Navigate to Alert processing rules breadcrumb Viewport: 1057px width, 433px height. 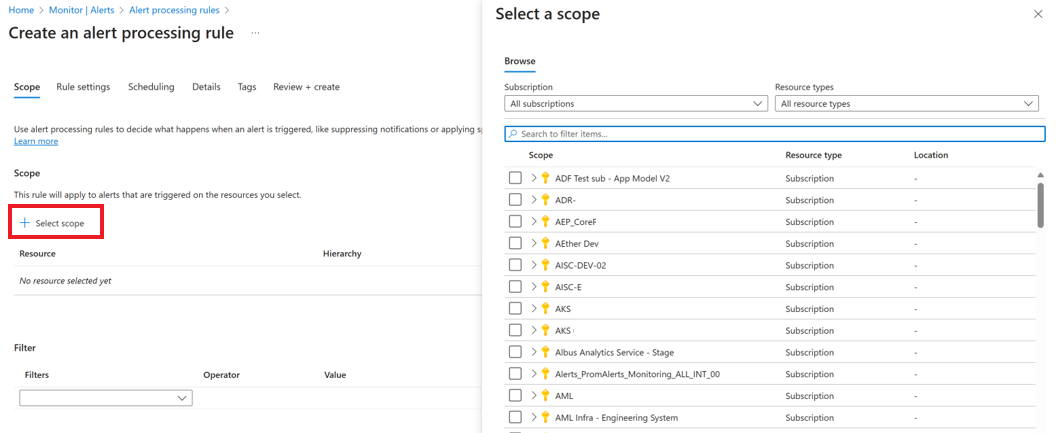[x=176, y=9]
